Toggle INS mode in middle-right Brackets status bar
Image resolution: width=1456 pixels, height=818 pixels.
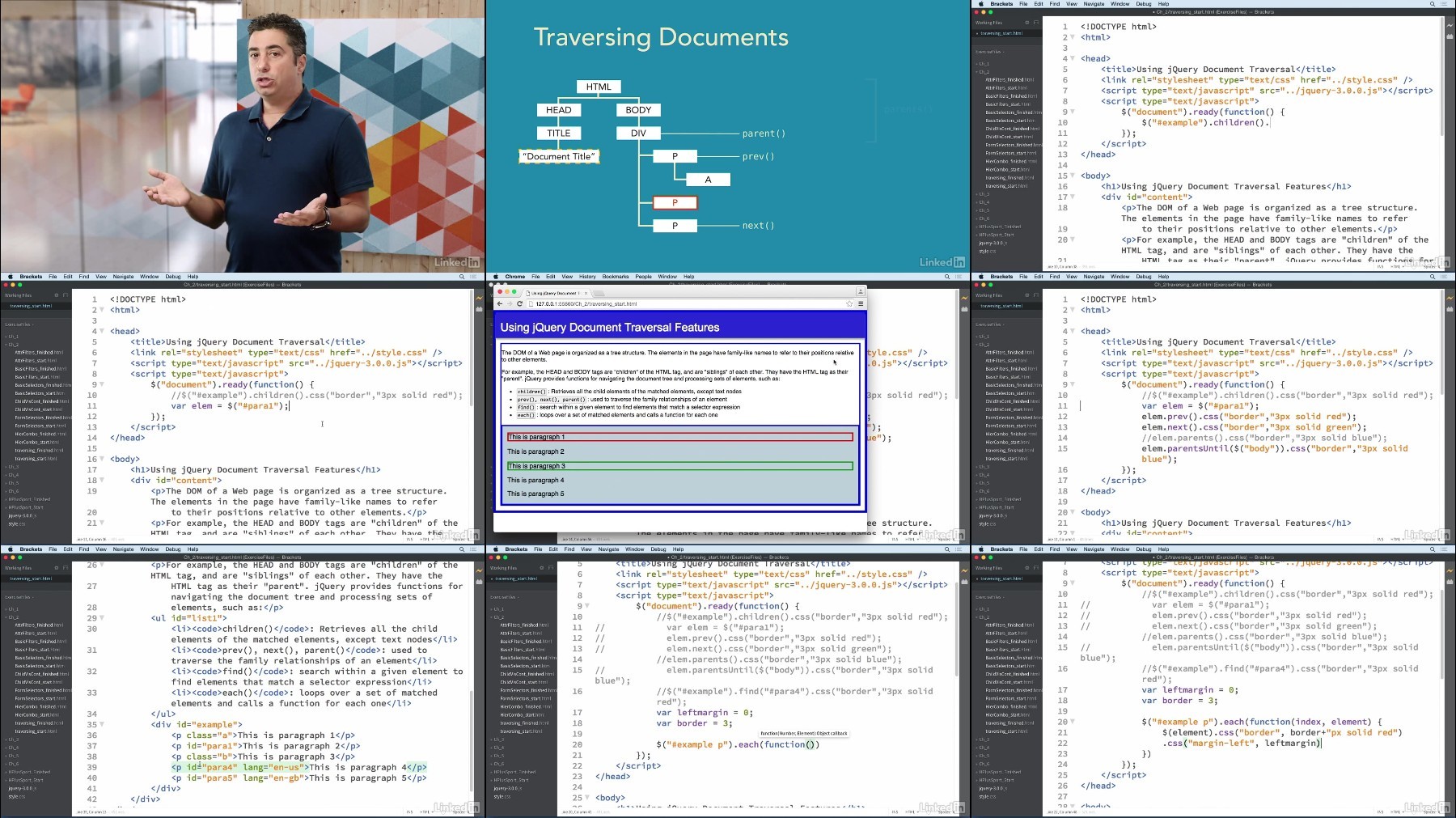coord(1381,539)
